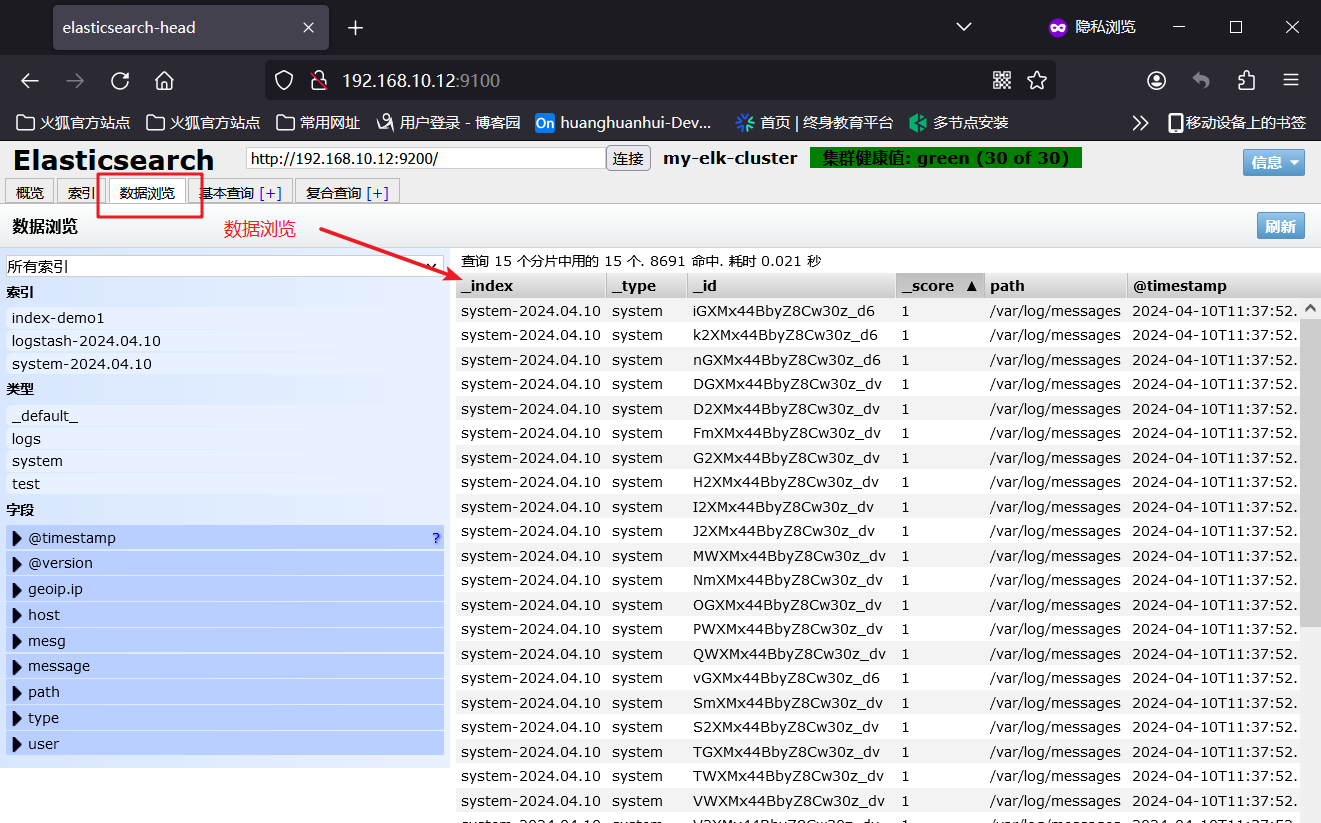Image resolution: width=1321 pixels, height=823 pixels.
Task: Switch to the 概览 tab
Action: pyautogui.click(x=30, y=193)
